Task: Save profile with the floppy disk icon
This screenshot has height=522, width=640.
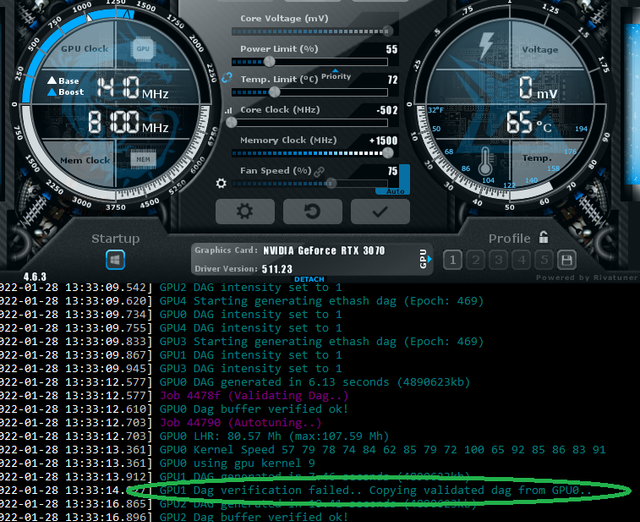Action: pyautogui.click(x=567, y=260)
